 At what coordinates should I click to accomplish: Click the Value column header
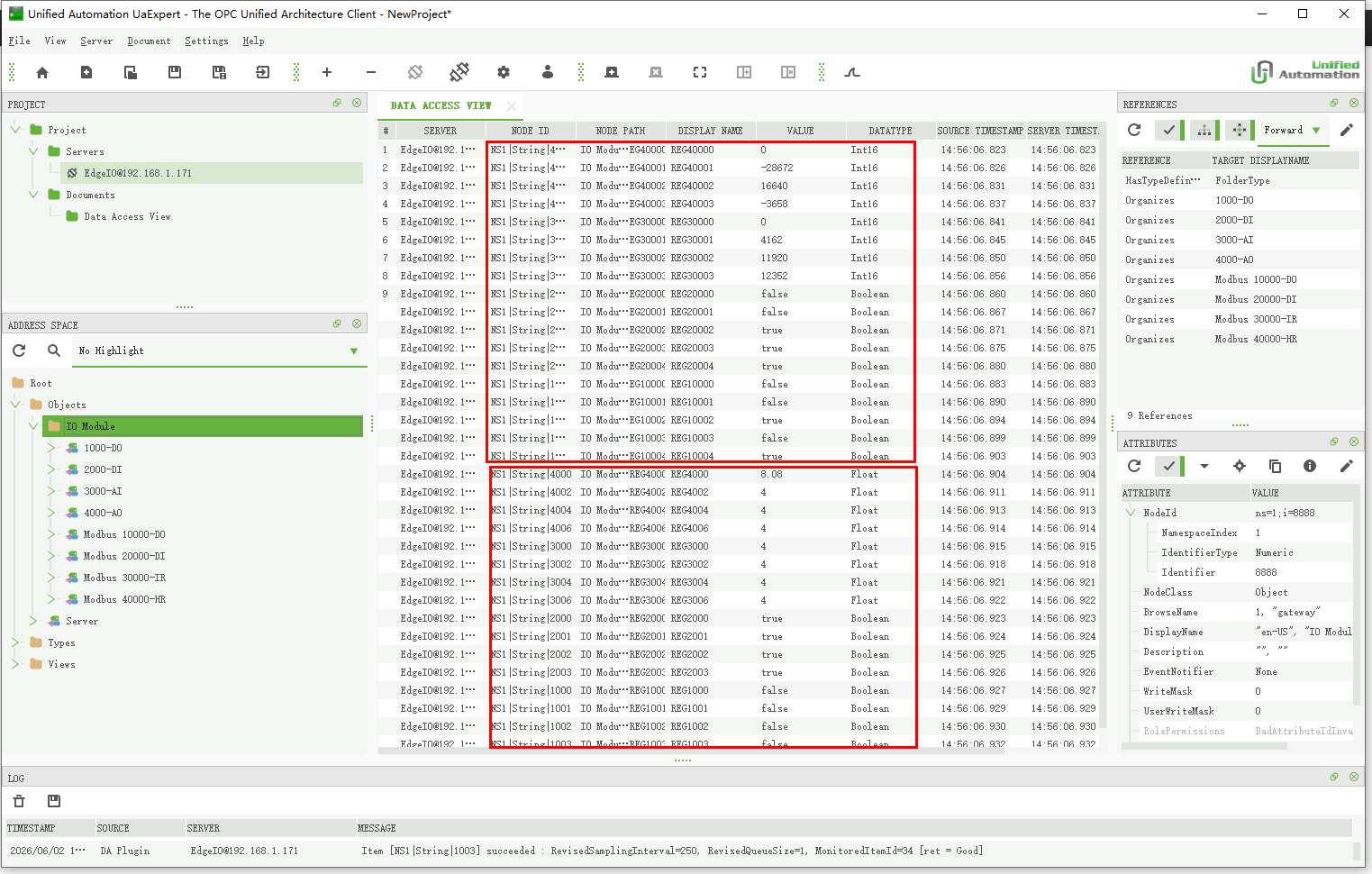[x=800, y=131]
